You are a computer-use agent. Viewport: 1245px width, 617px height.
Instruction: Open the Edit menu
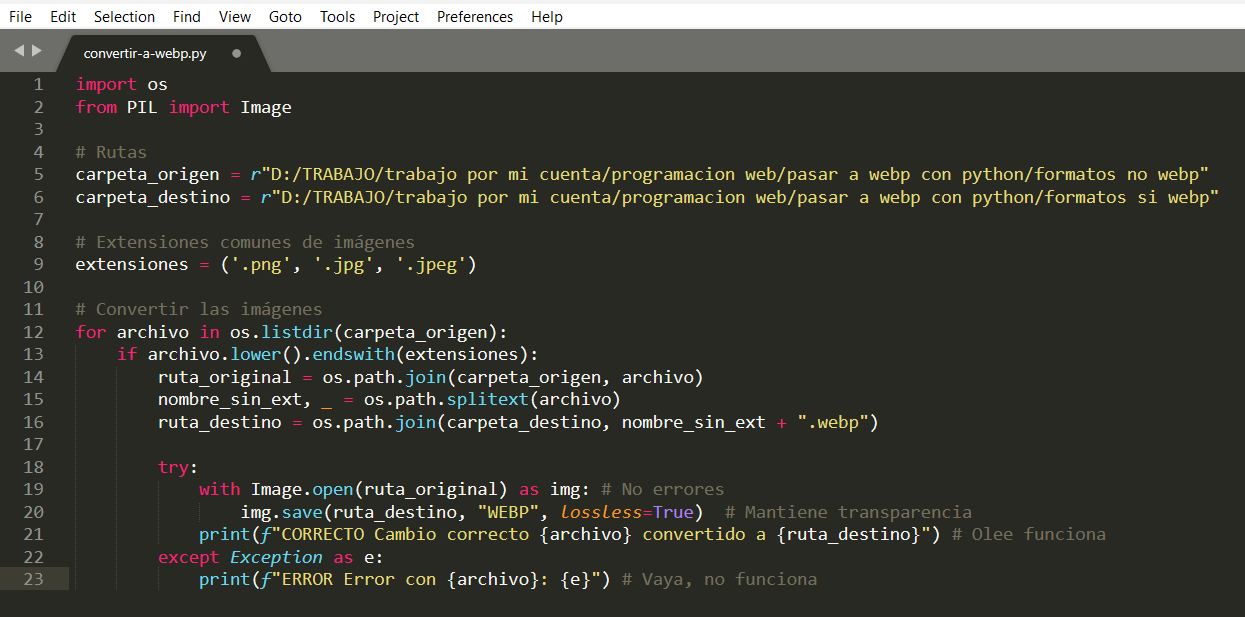tap(62, 16)
